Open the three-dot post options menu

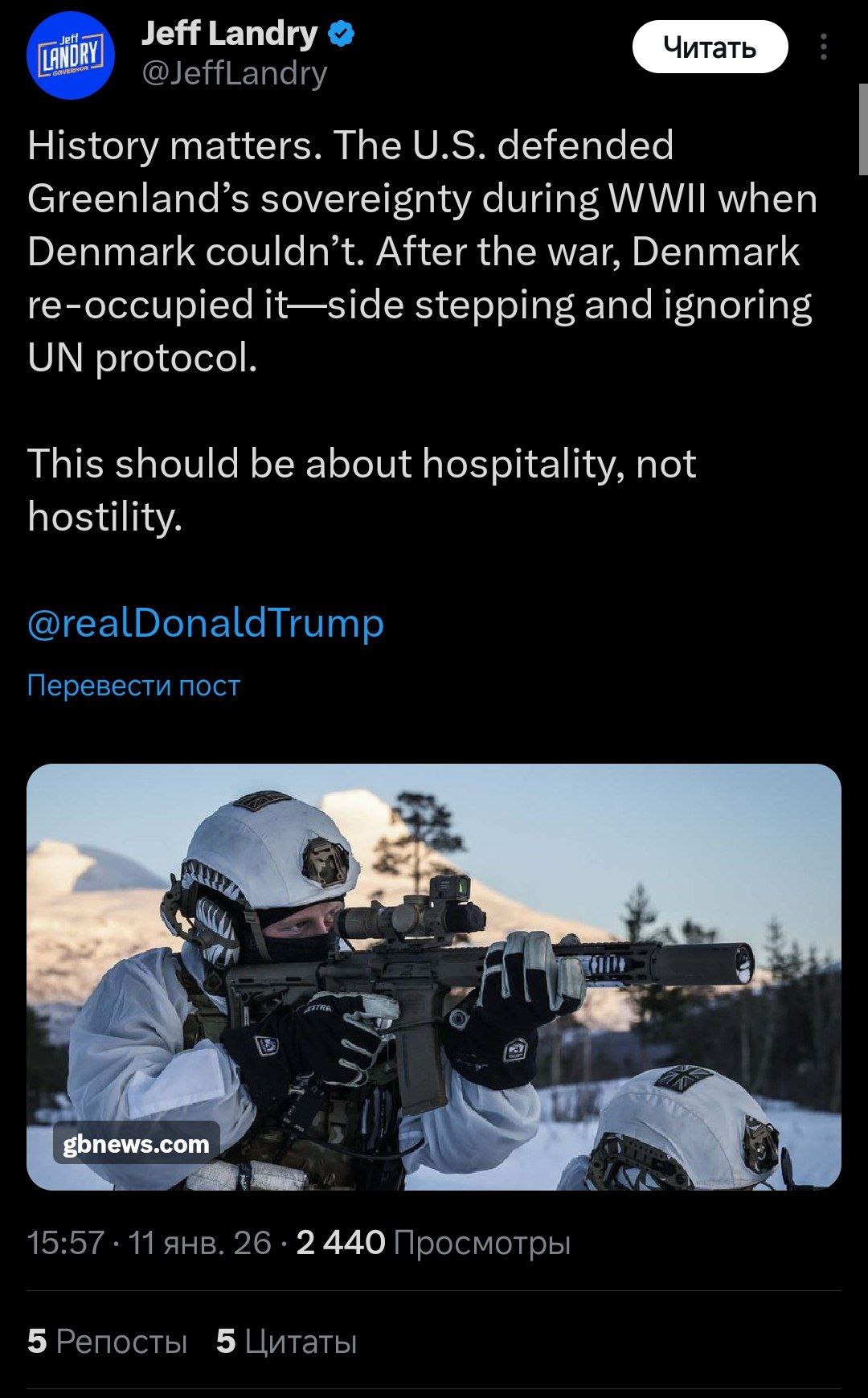[823, 47]
